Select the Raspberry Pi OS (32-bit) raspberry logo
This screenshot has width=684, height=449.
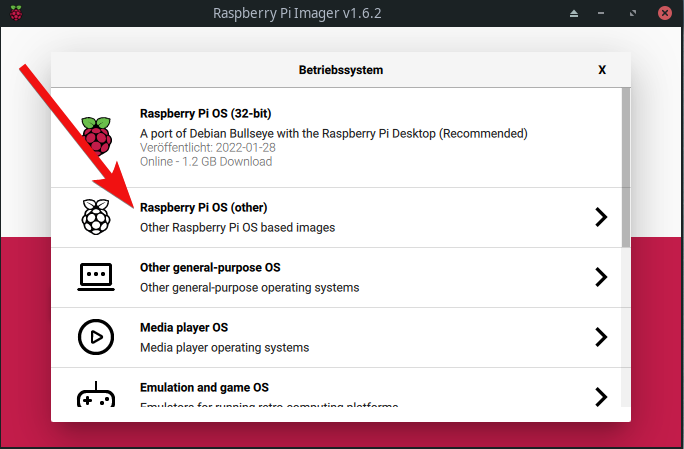(x=96, y=136)
